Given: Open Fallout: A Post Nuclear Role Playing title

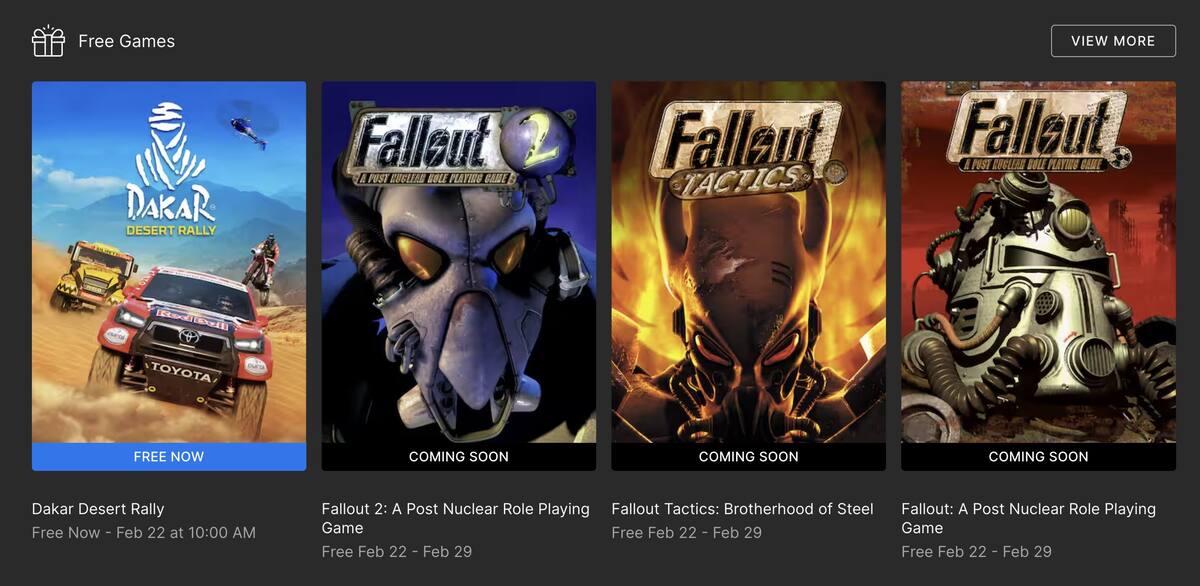Looking at the screenshot, I should (x=1029, y=518).
